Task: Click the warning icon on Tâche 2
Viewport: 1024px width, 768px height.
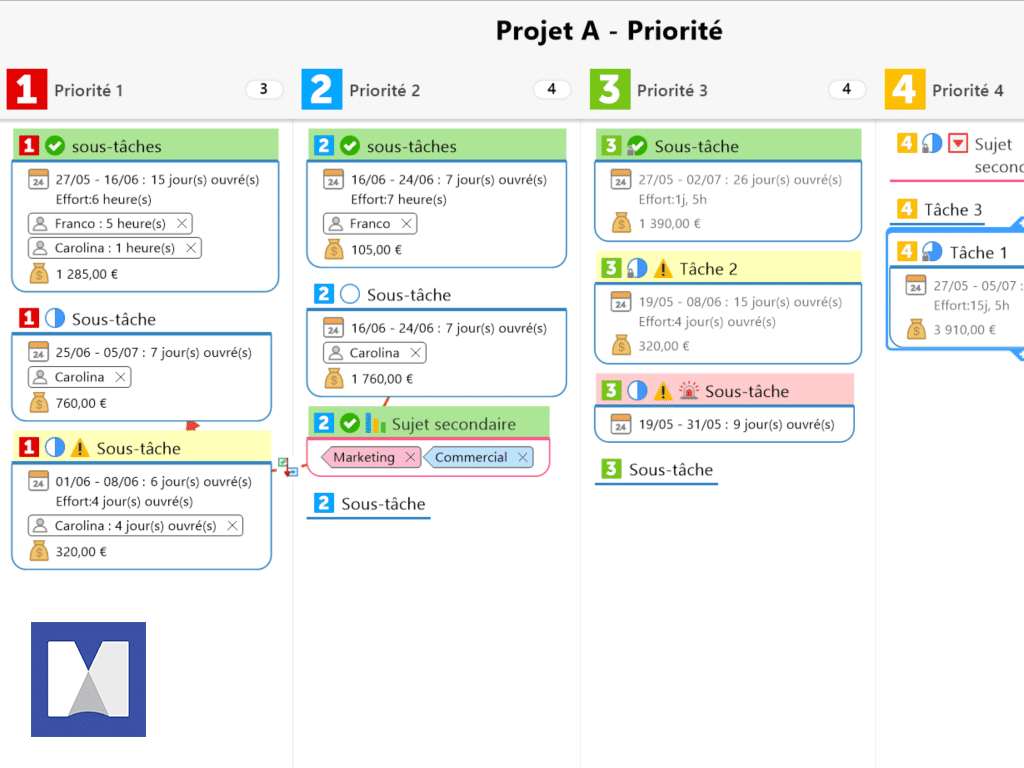Action: (663, 269)
